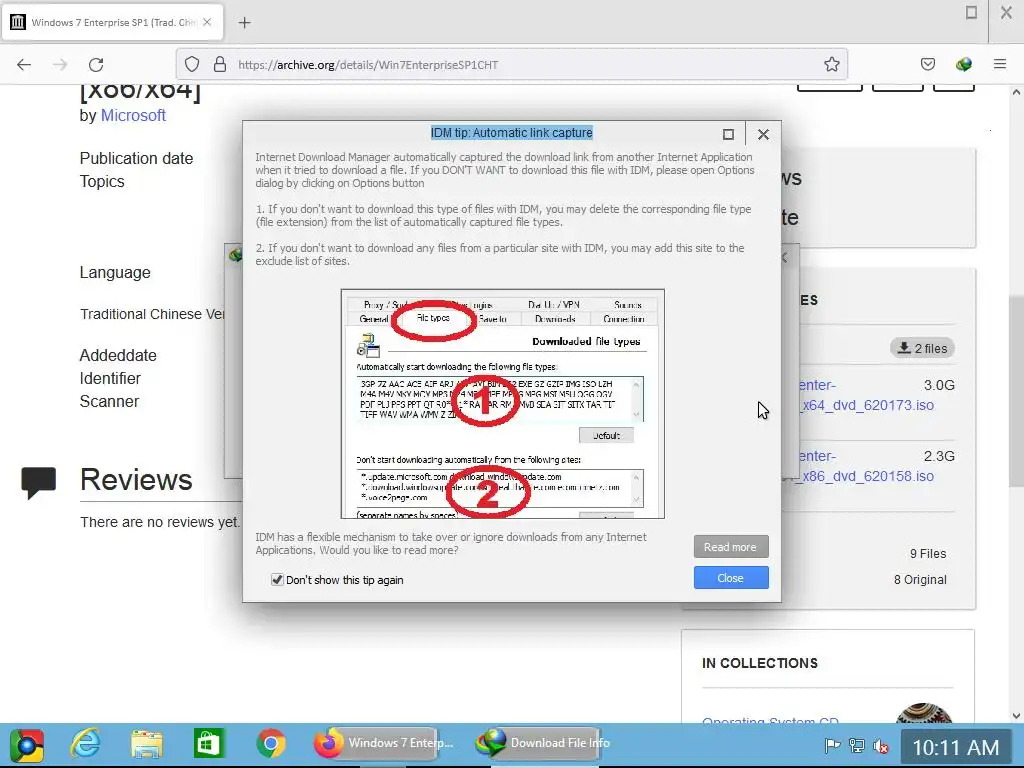Open the Save to Pocket icon

[927, 64]
